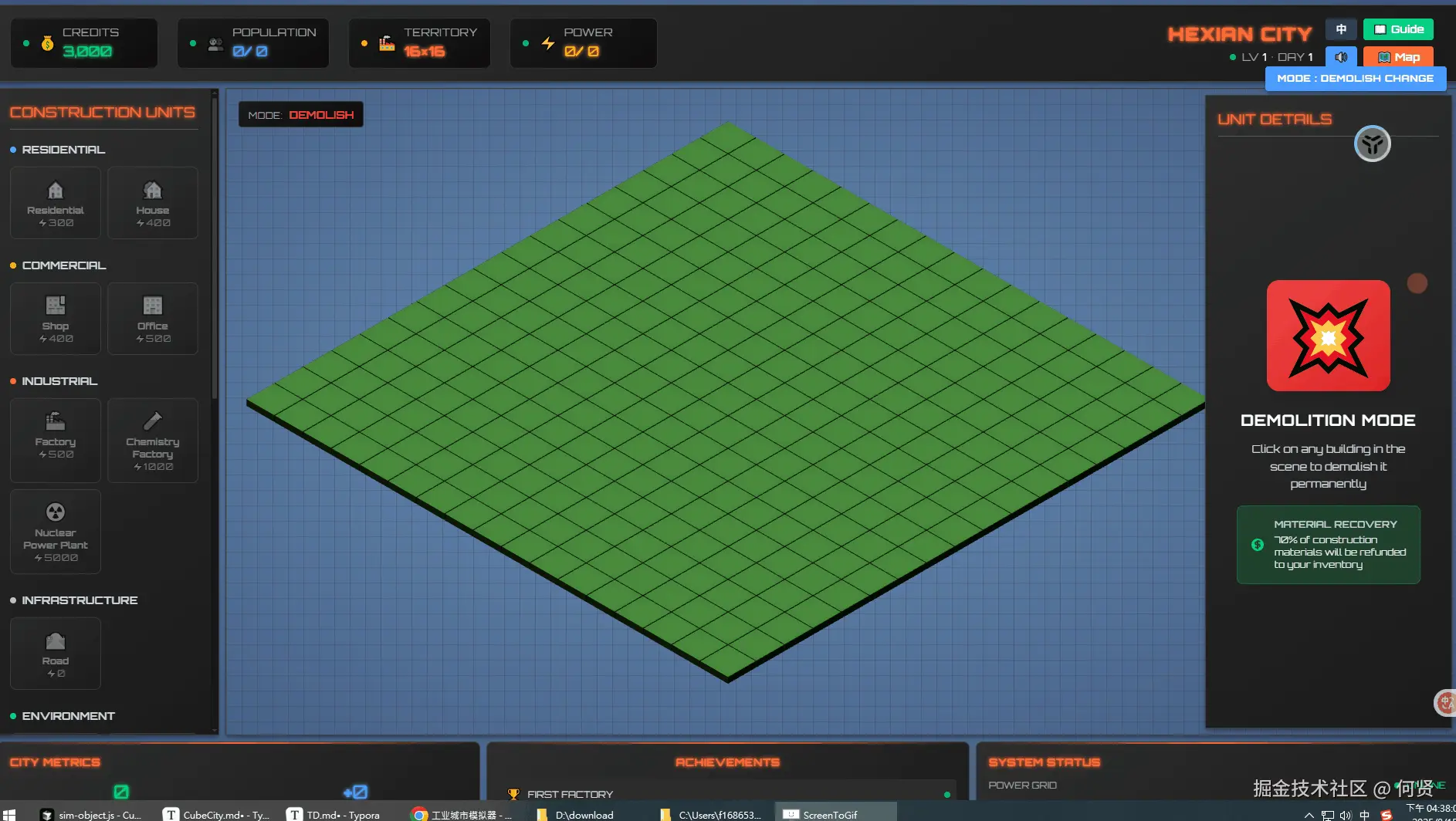Select the House building unit
The height and width of the screenshot is (821, 1456).
(153, 203)
